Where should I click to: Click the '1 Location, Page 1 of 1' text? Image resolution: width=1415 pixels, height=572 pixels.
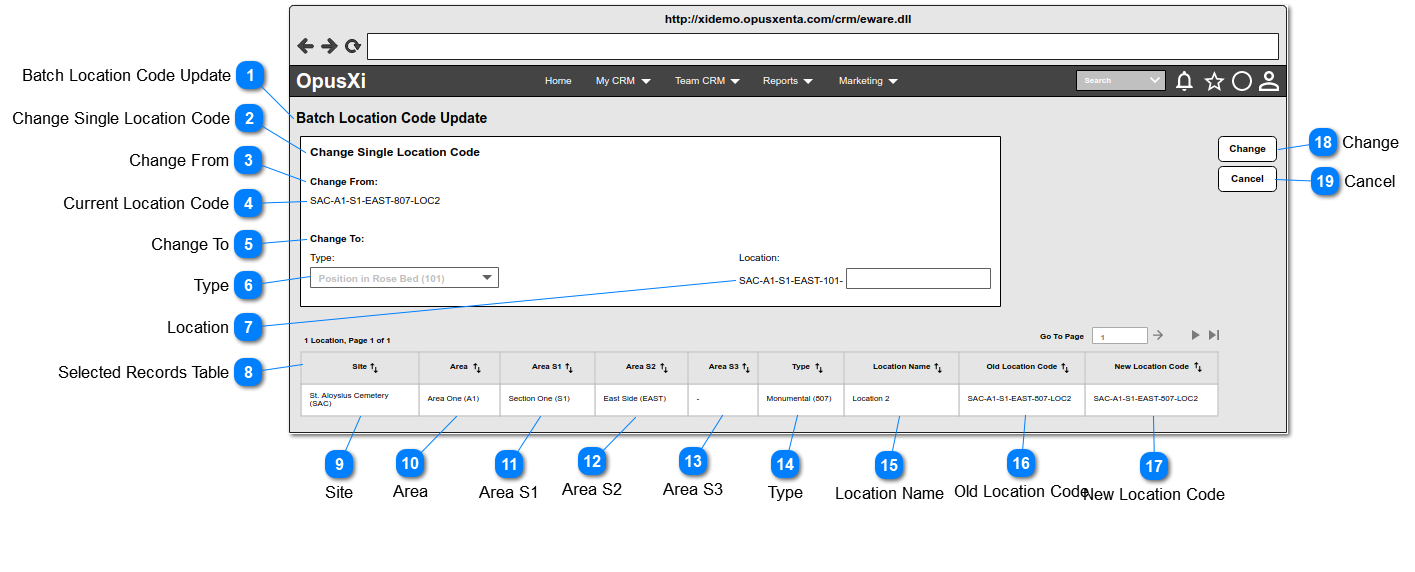click(347, 341)
